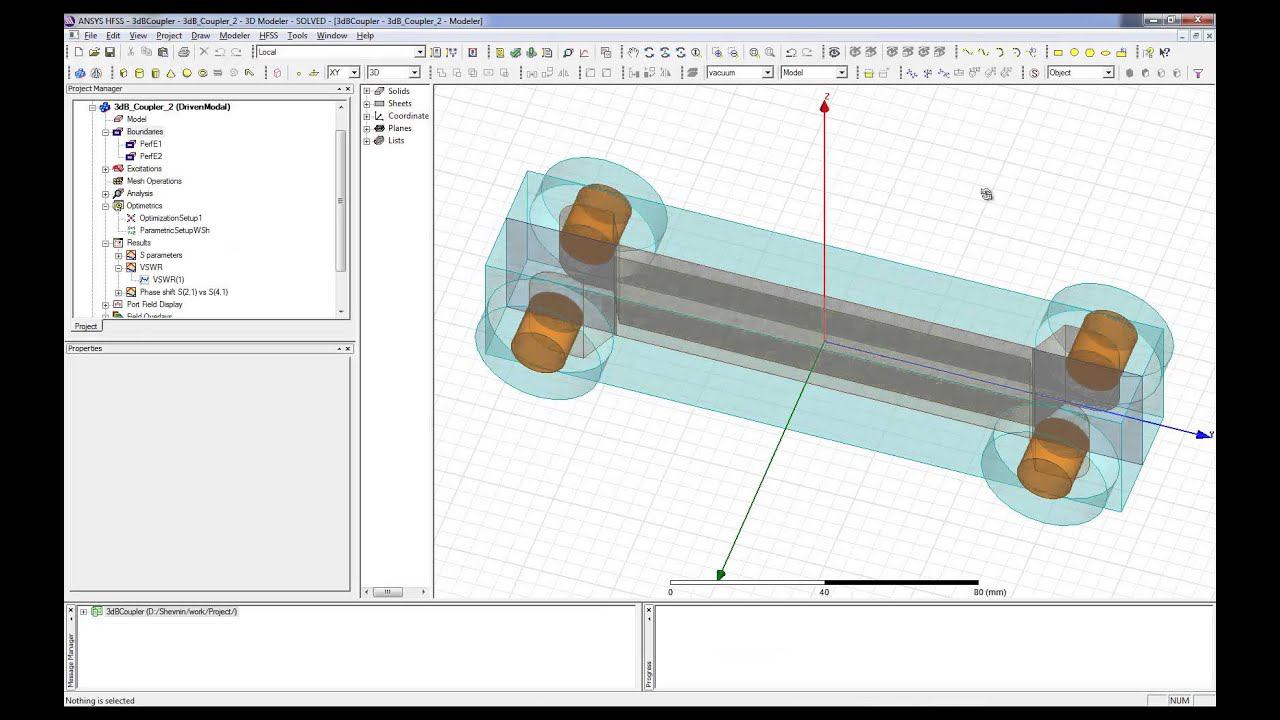Save the project with the floppy icon
1280x720 pixels.
tap(109, 52)
